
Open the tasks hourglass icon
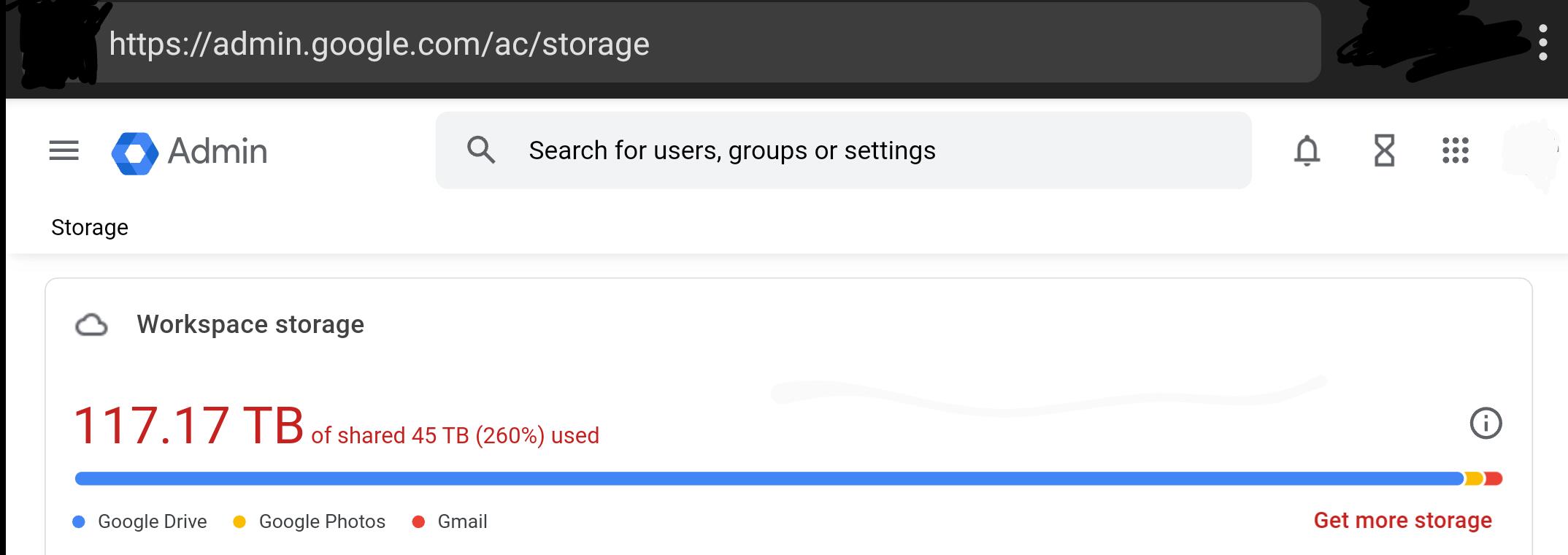1384,151
